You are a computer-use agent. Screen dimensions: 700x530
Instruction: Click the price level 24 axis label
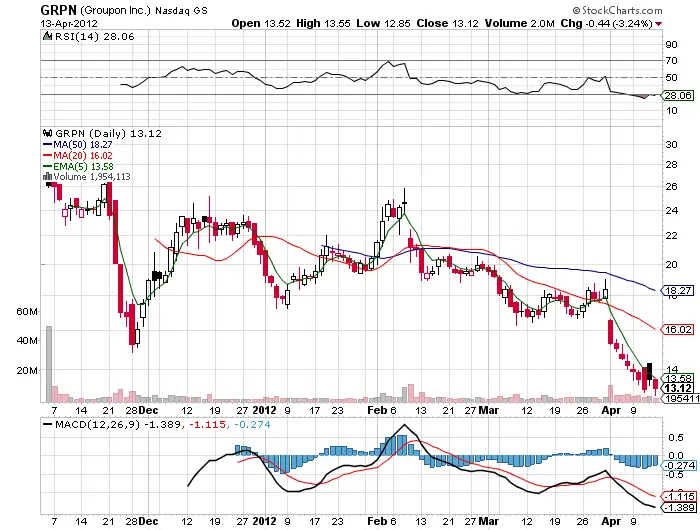coord(671,210)
